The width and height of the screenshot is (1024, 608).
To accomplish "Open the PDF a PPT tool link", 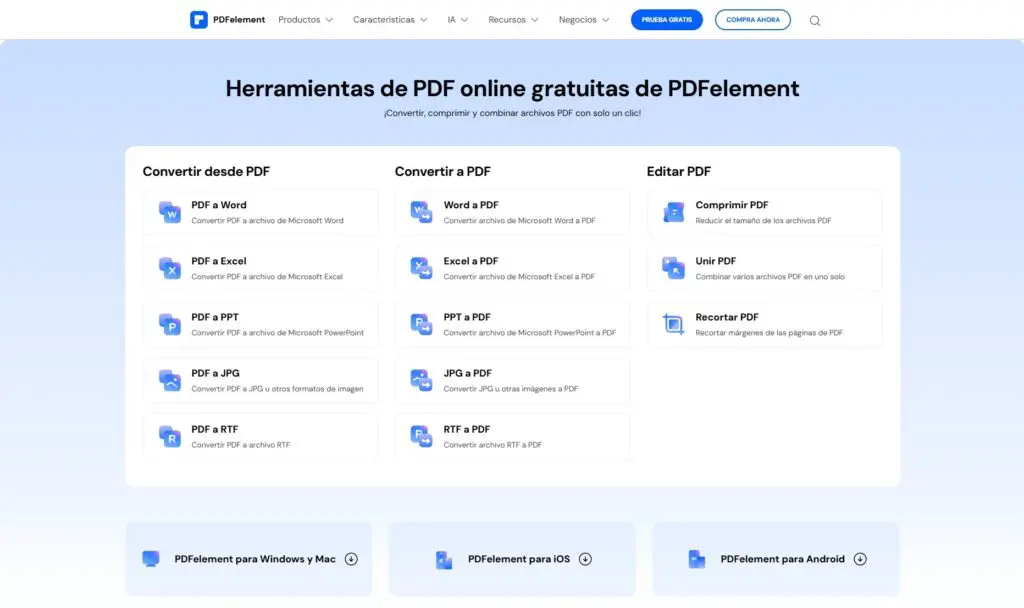I will tap(260, 324).
